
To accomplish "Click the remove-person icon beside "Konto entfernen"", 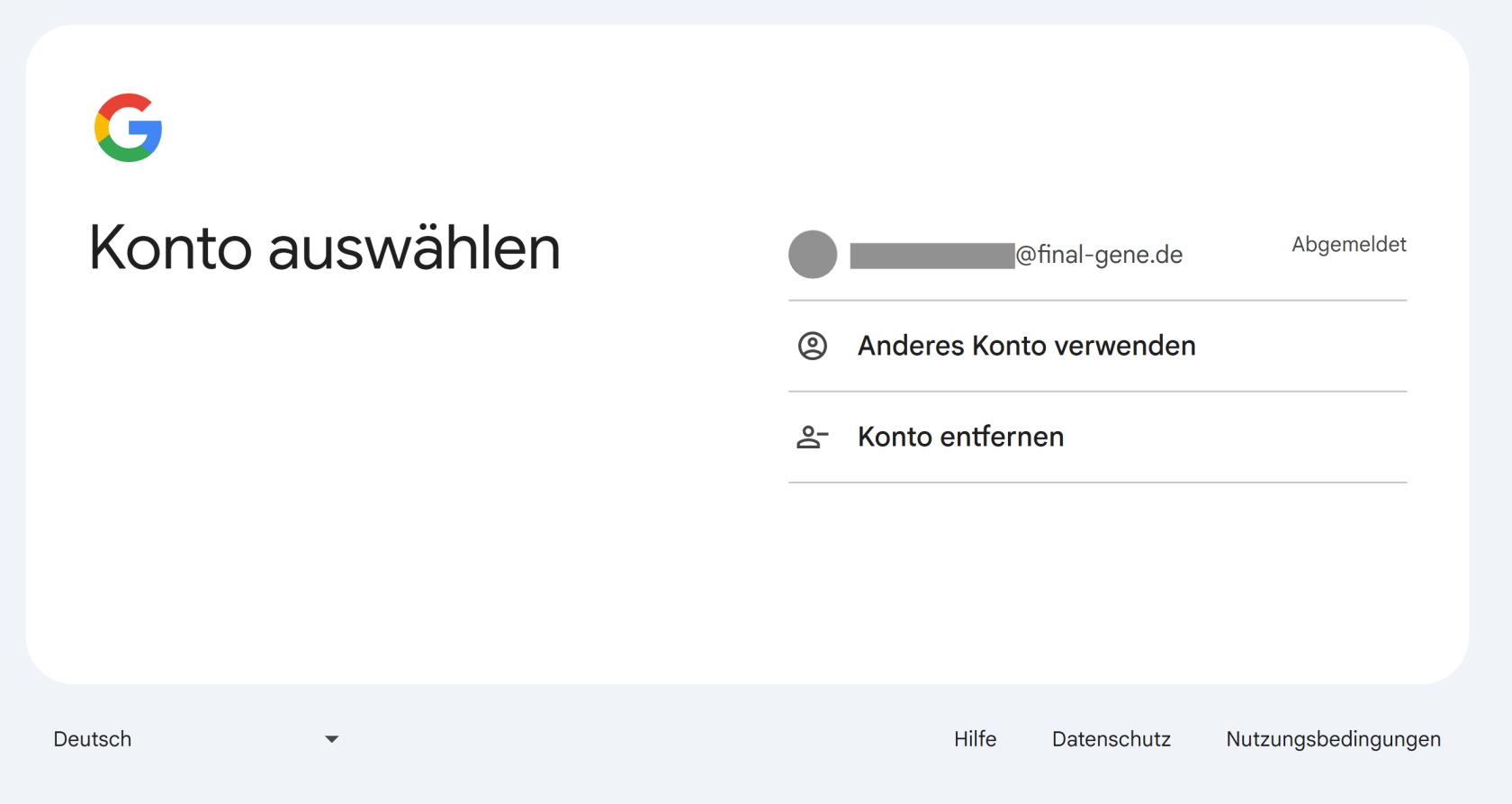I will click(813, 437).
